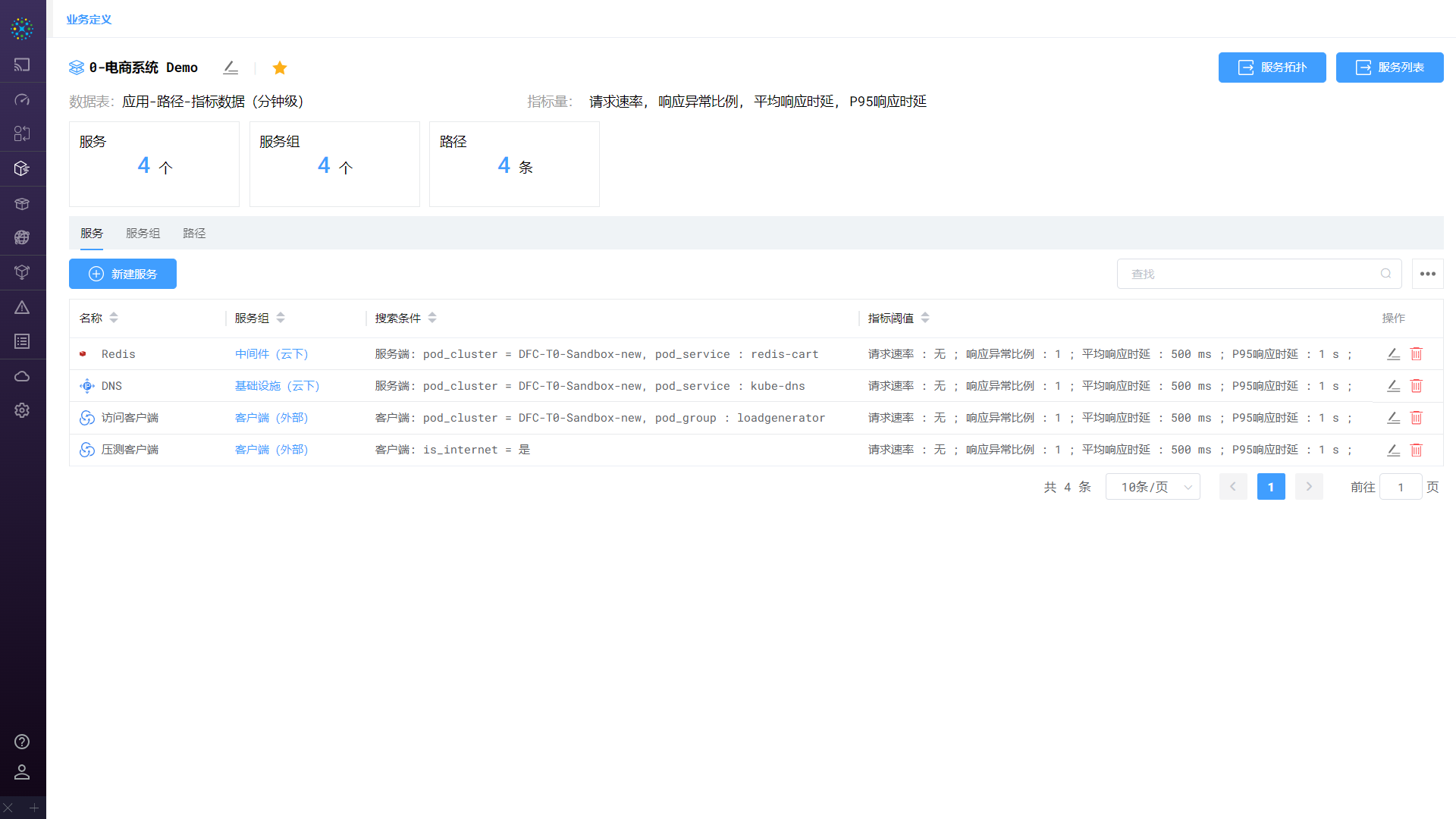Sort table by 名称 column
The image size is (1456, 819).
pyautogui.click(x=114, y=318)
